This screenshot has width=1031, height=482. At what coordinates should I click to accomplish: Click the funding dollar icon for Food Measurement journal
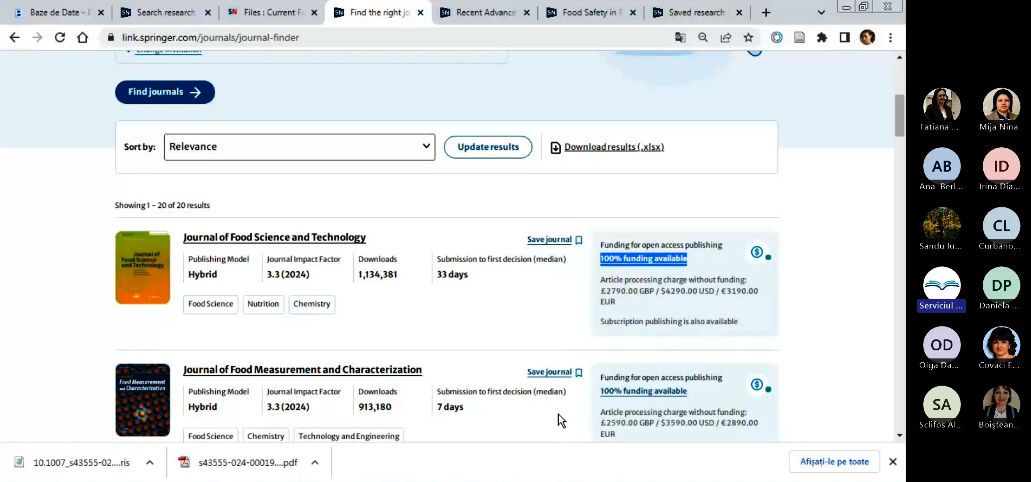pos(757,384)
